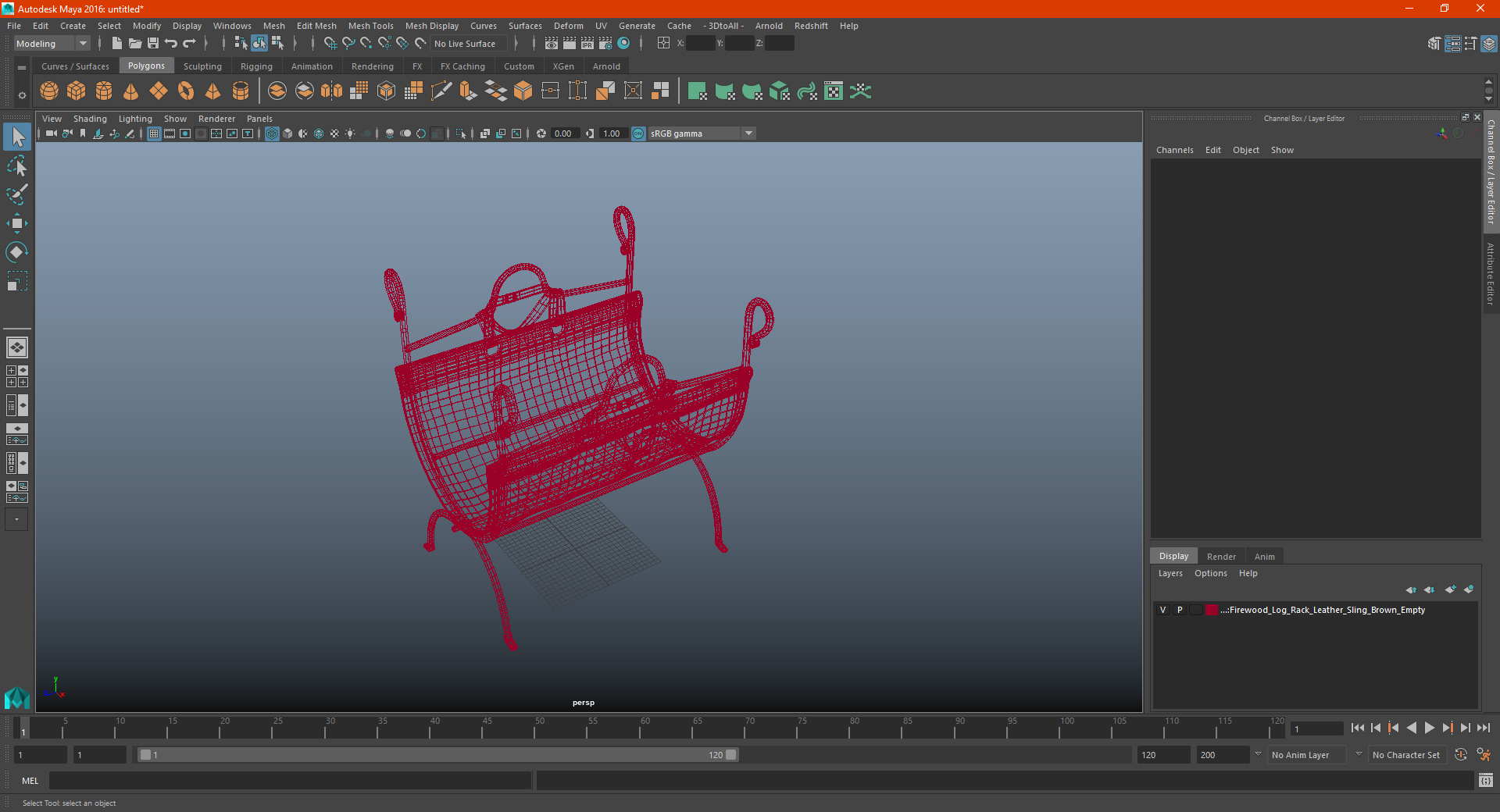
Task: Open the No Anim Layer dropdown
Action: pyautogui.click(x=1307, y=755)
